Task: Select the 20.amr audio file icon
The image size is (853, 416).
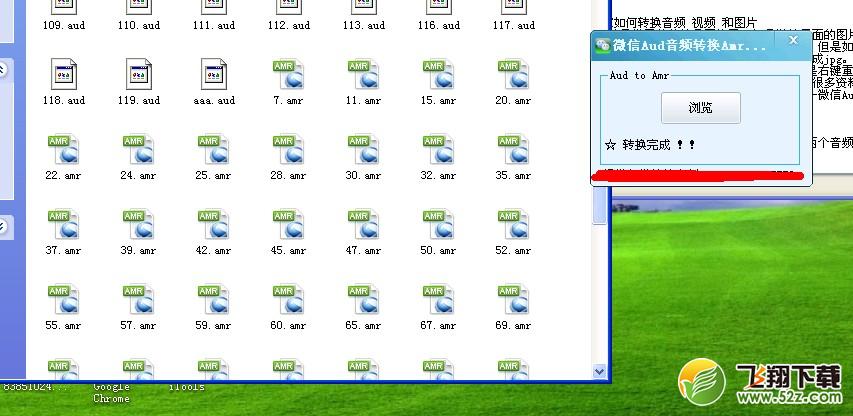Action: tap(513, 74)
